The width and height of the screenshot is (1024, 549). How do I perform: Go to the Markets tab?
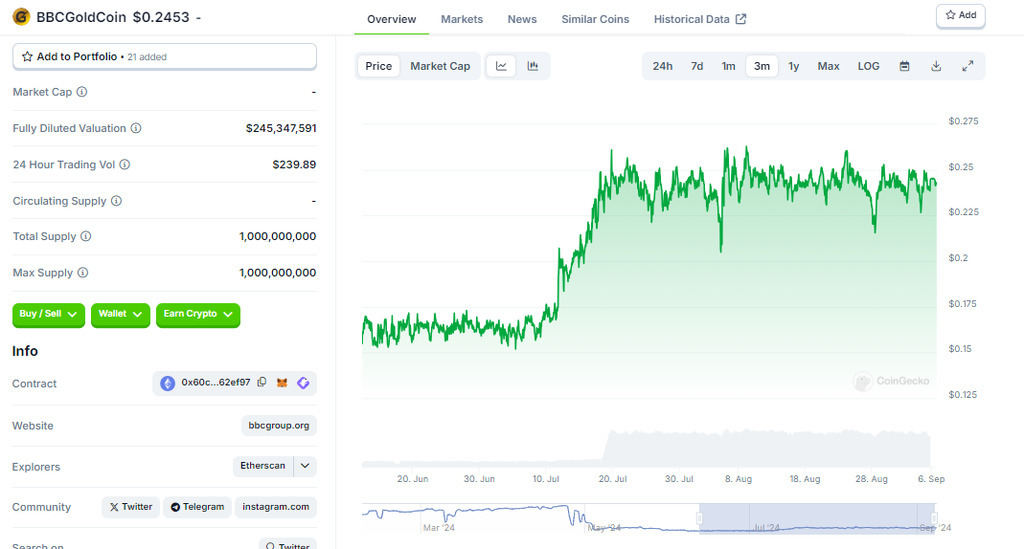click(x=461, y=19)
